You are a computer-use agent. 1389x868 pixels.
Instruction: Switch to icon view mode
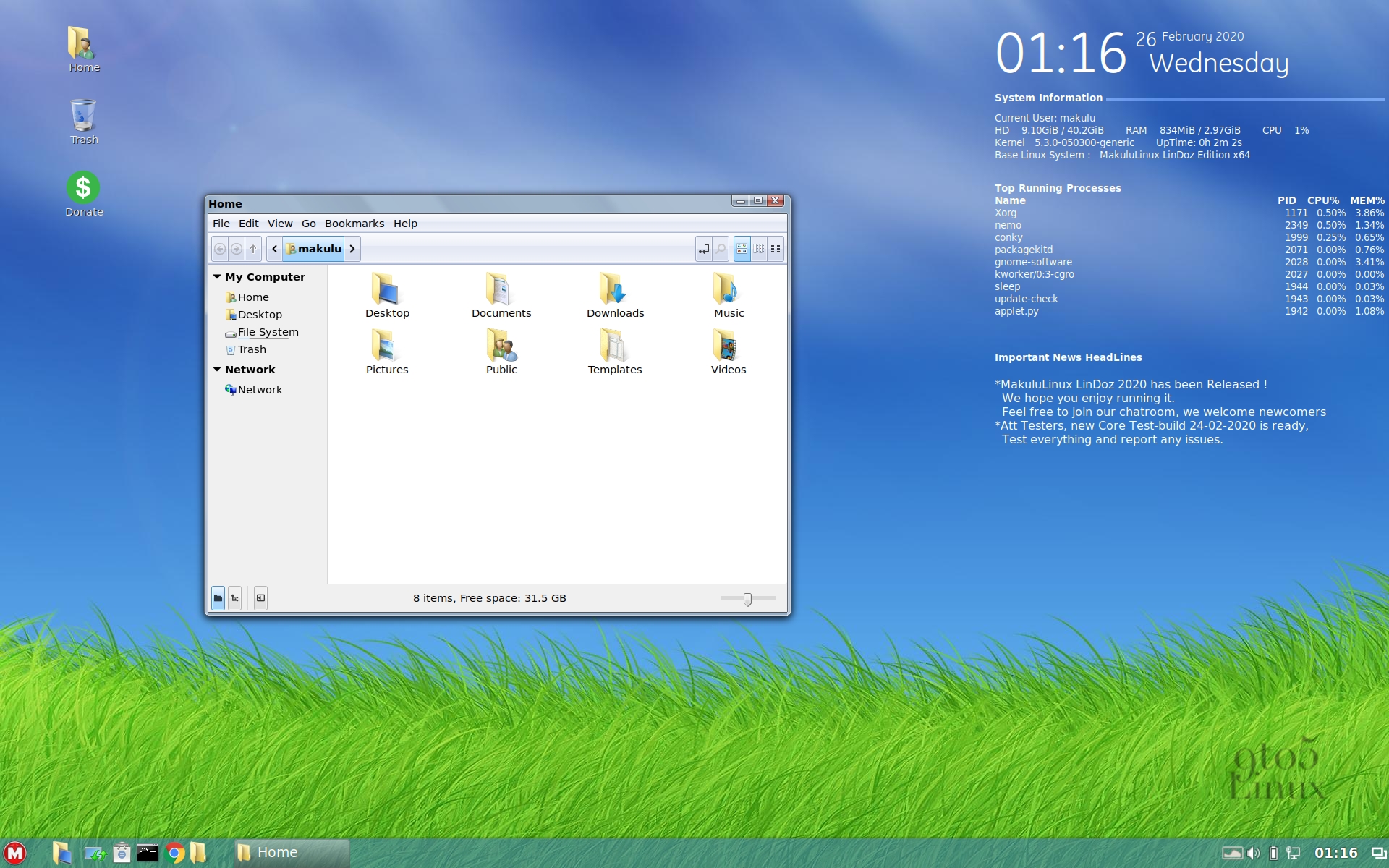(742, 249)
